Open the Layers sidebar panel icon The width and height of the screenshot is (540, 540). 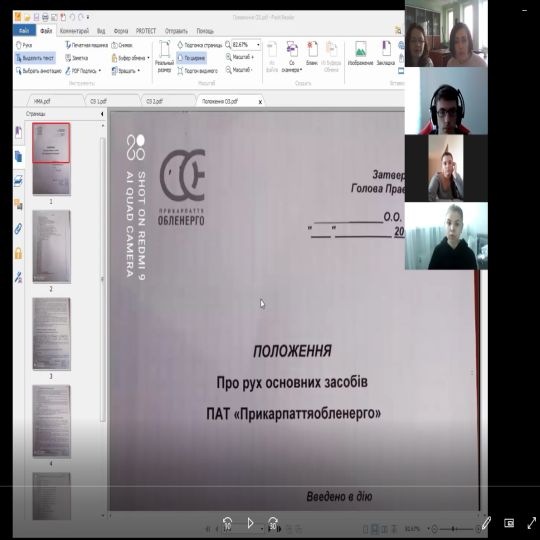point(18,180)
